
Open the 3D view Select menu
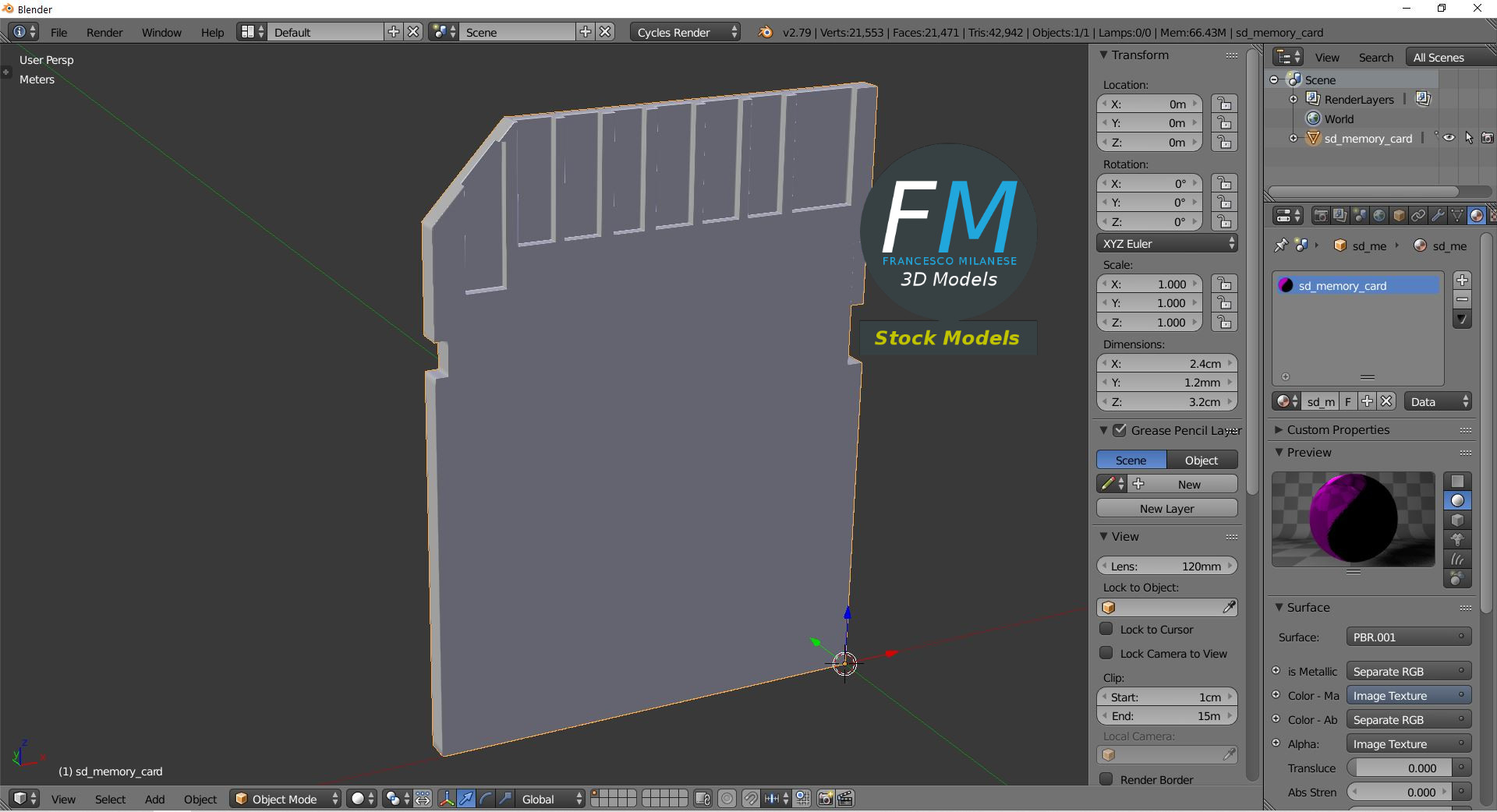click(x=110, y=799)
